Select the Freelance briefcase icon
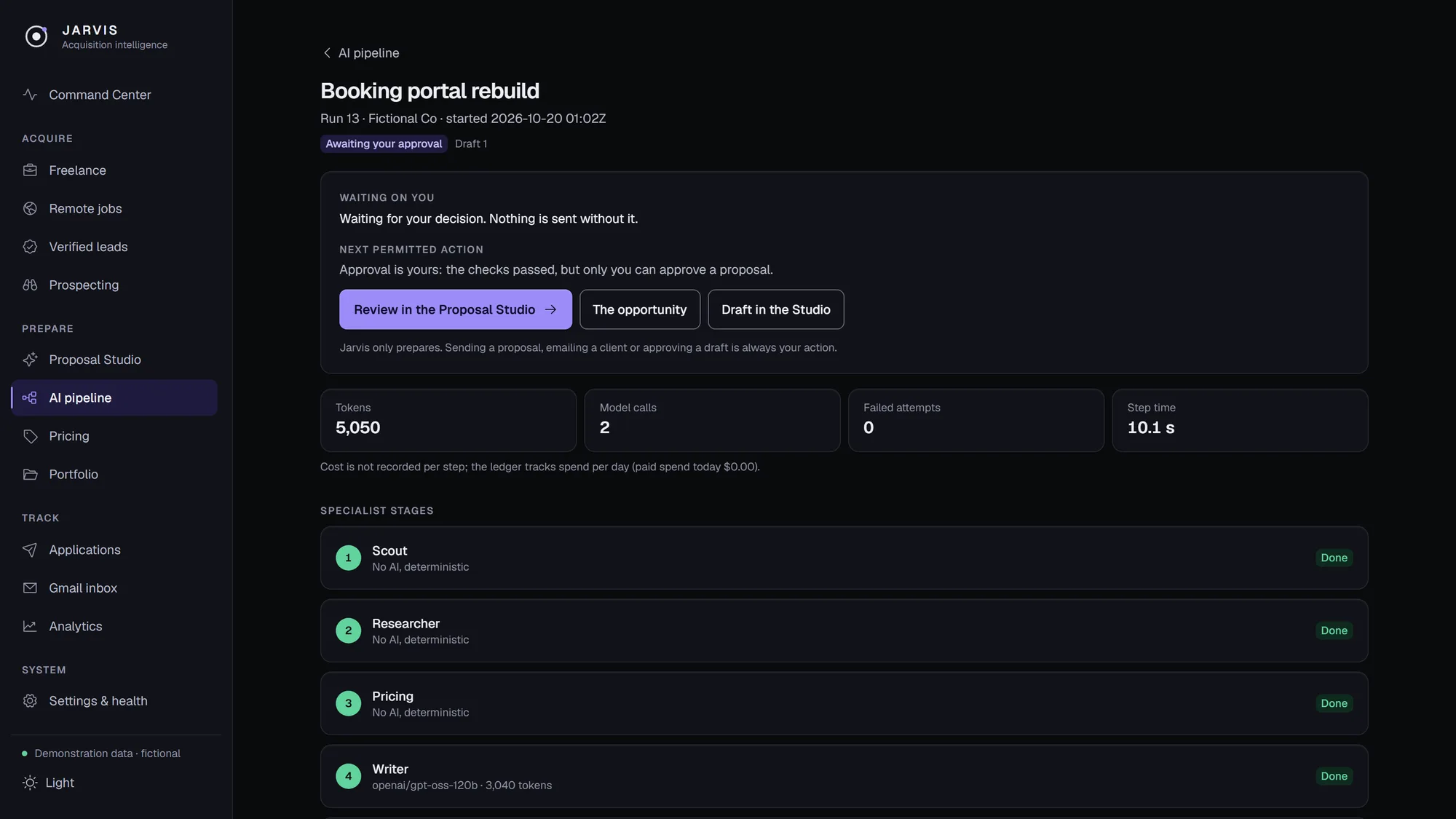 (30, 170)
